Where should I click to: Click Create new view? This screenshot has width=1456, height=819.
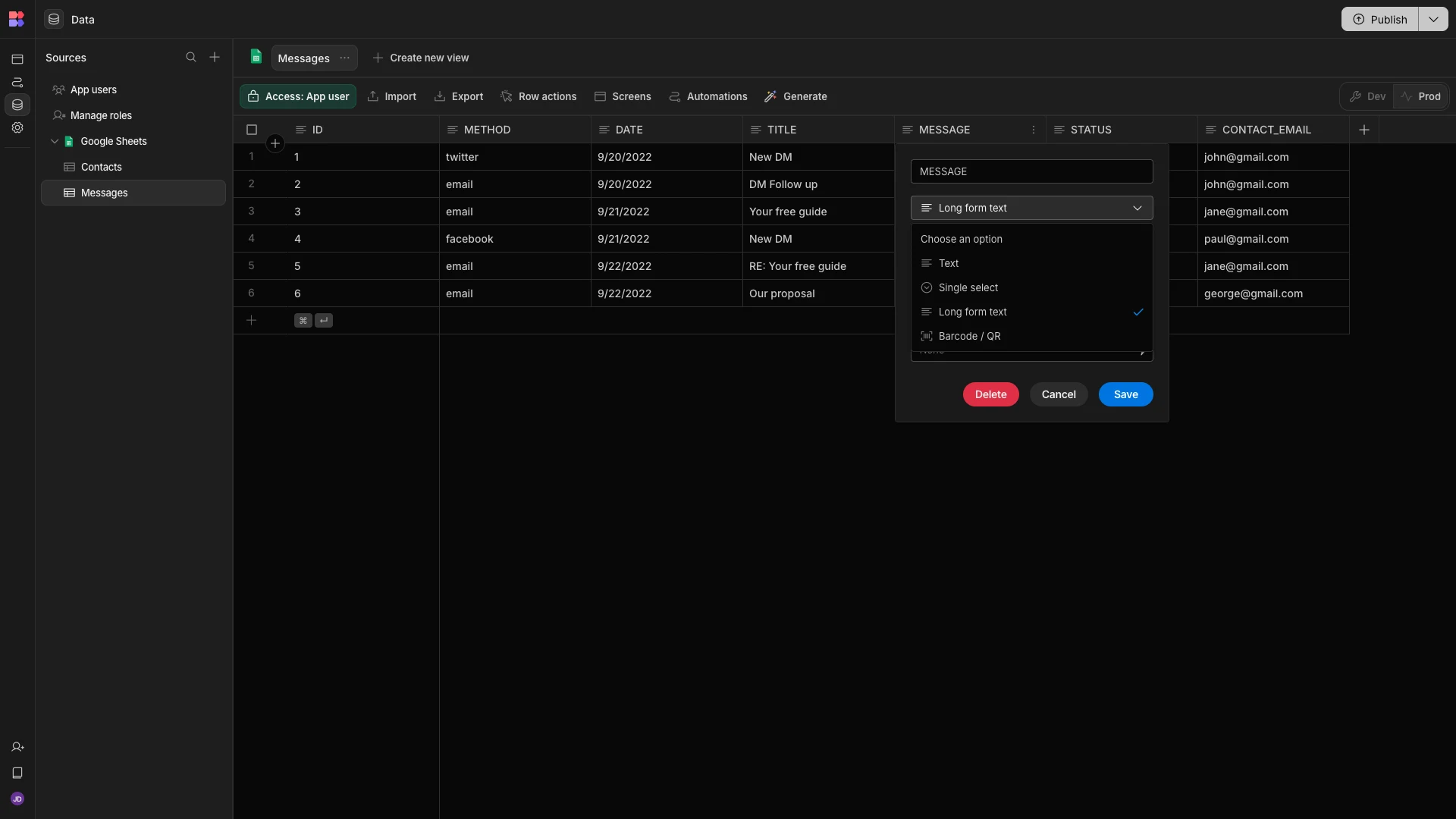421,58
